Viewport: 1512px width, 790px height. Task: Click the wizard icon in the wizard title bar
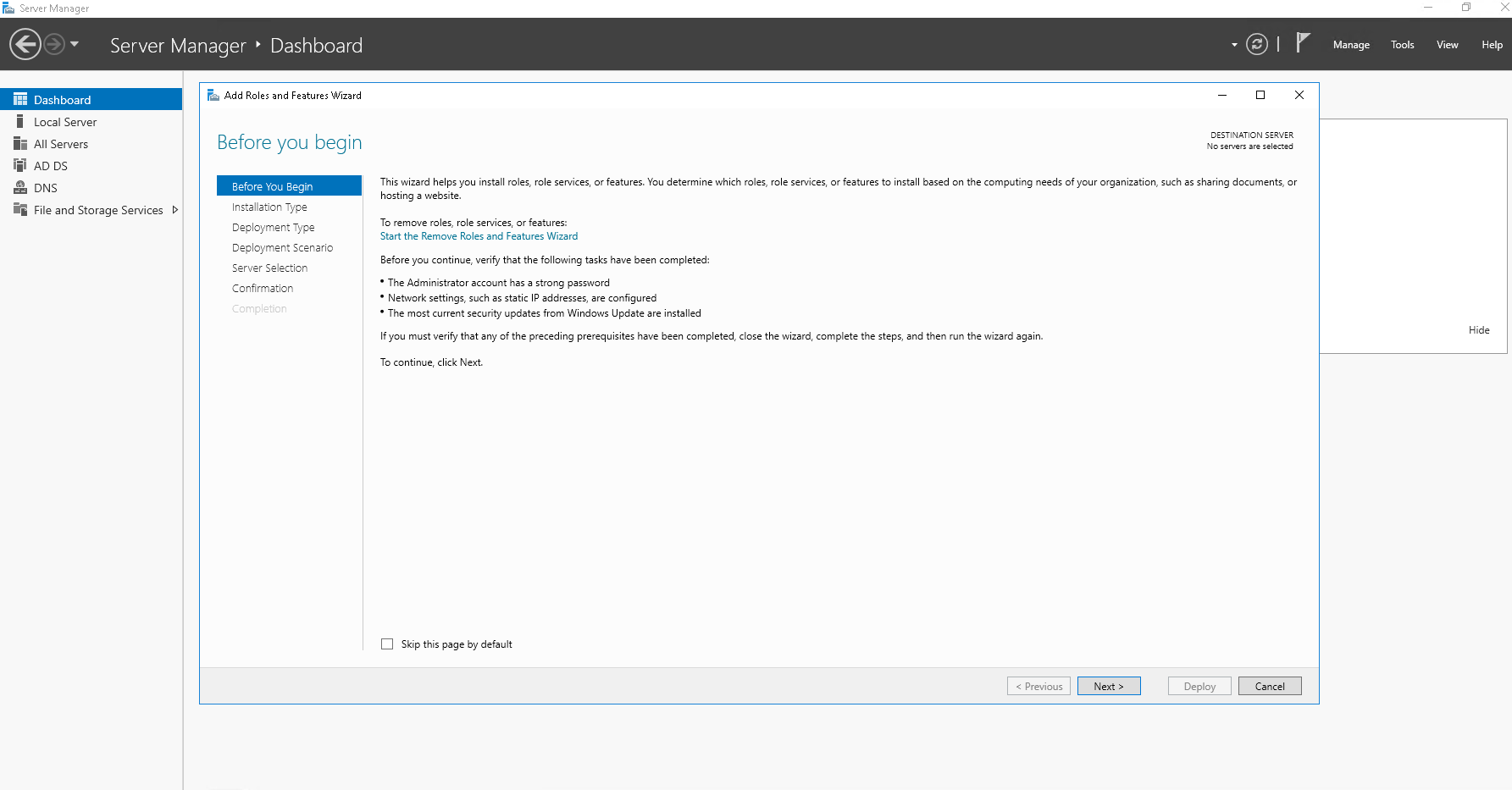point(213,95)
